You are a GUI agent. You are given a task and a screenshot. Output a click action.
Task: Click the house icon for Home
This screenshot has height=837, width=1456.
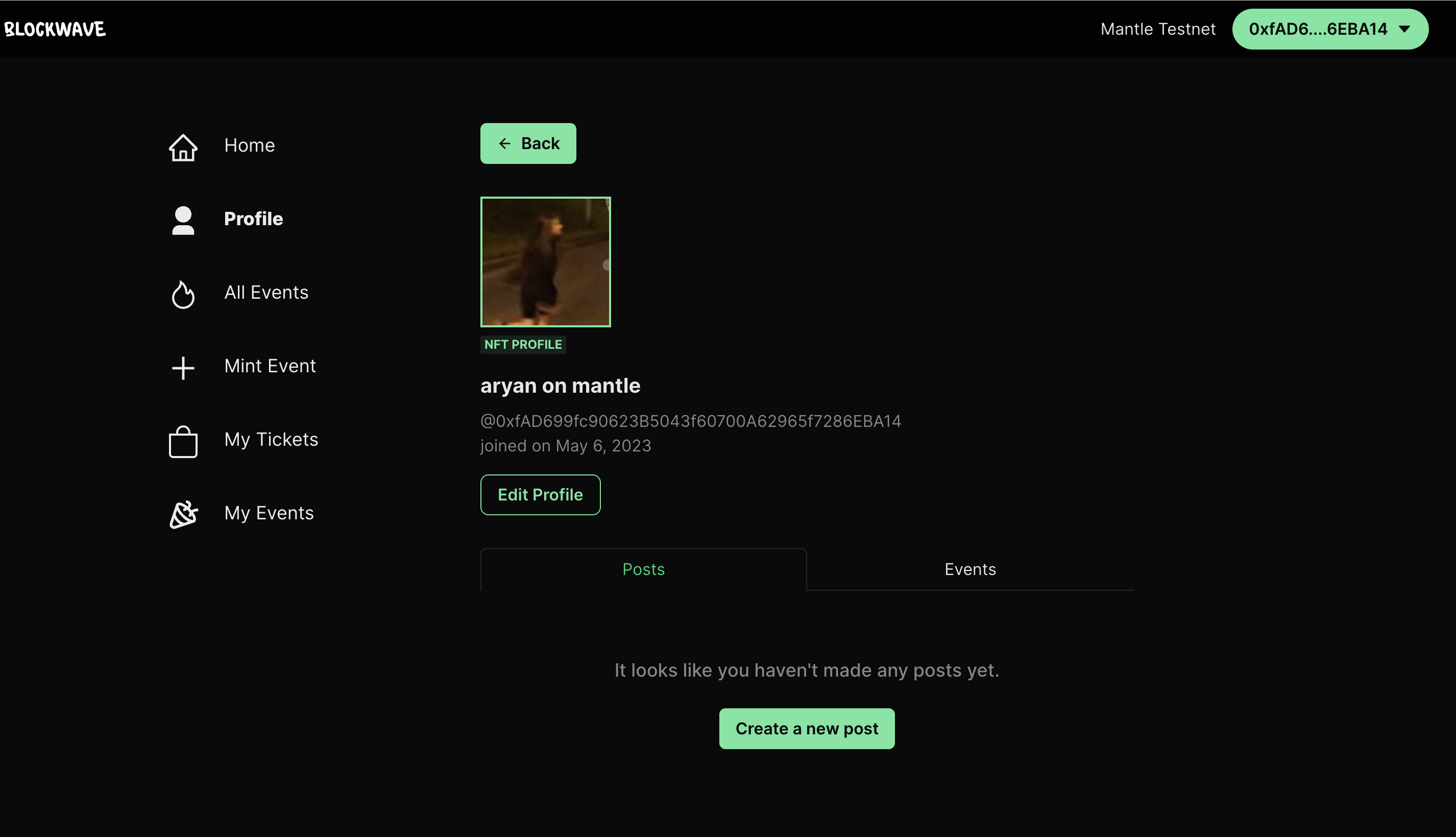click(x=183, y=147)
